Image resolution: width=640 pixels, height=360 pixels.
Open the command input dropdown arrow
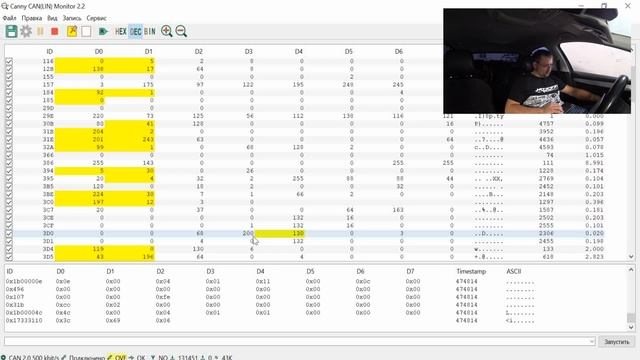(x=591, y=342)
